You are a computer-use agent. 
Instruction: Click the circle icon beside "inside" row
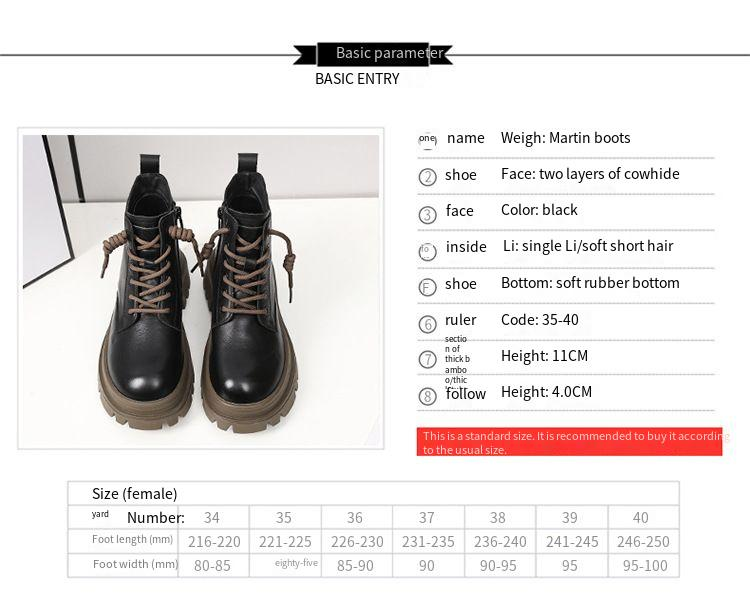(427, 250)
